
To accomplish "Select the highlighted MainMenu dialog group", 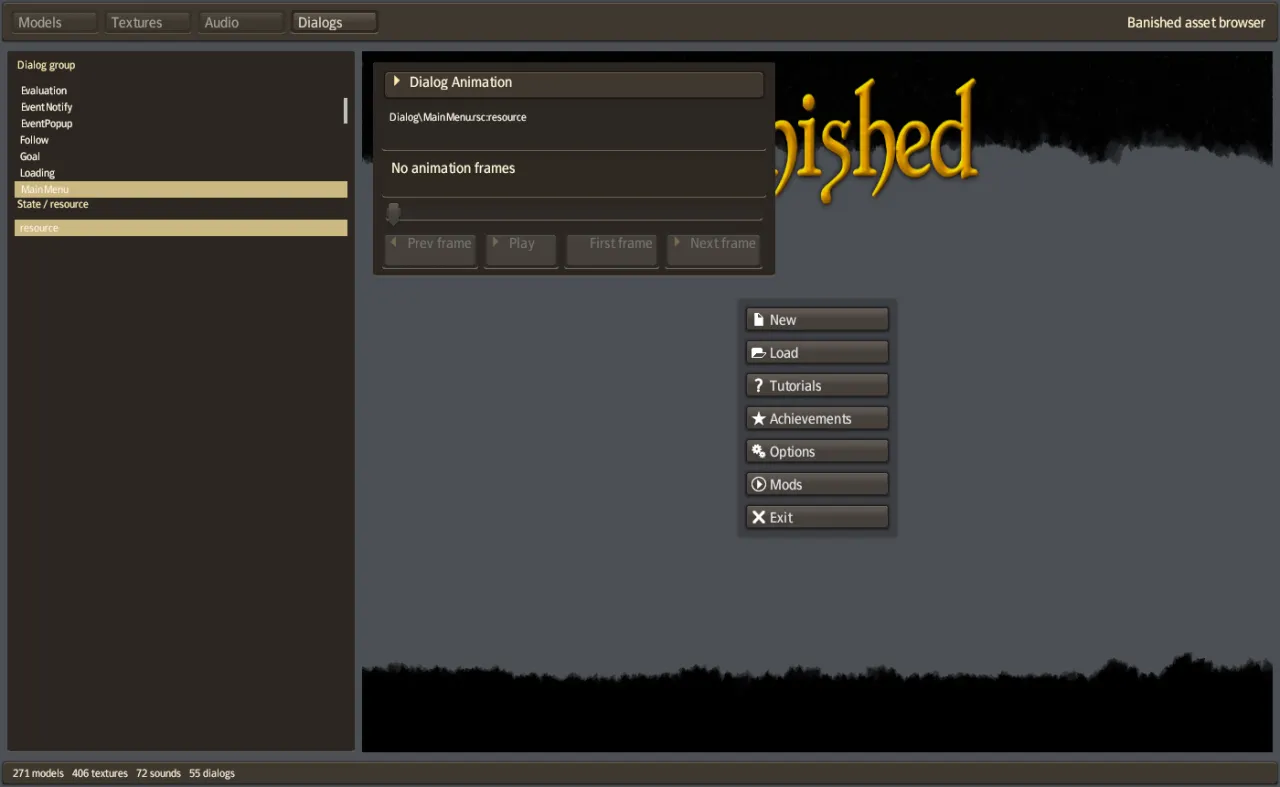I will tap(181, 189).
